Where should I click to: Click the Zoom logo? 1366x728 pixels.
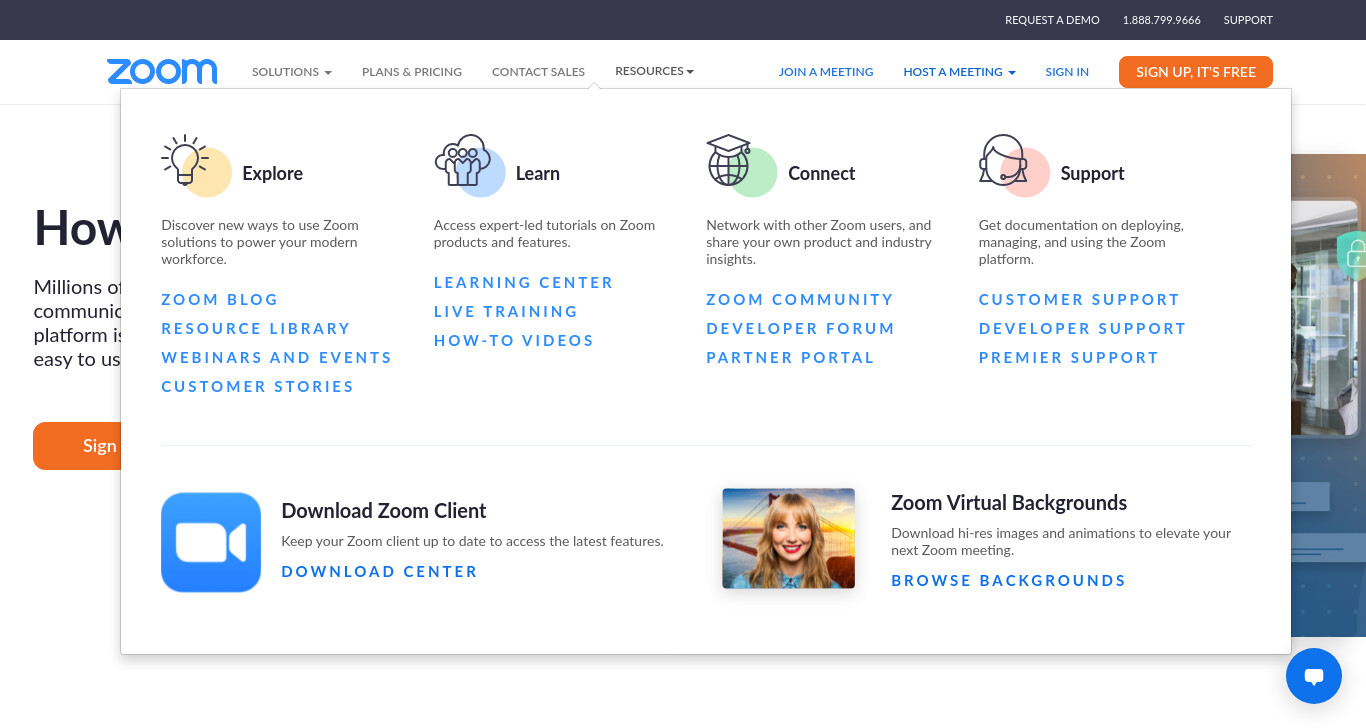pos(162,72)
